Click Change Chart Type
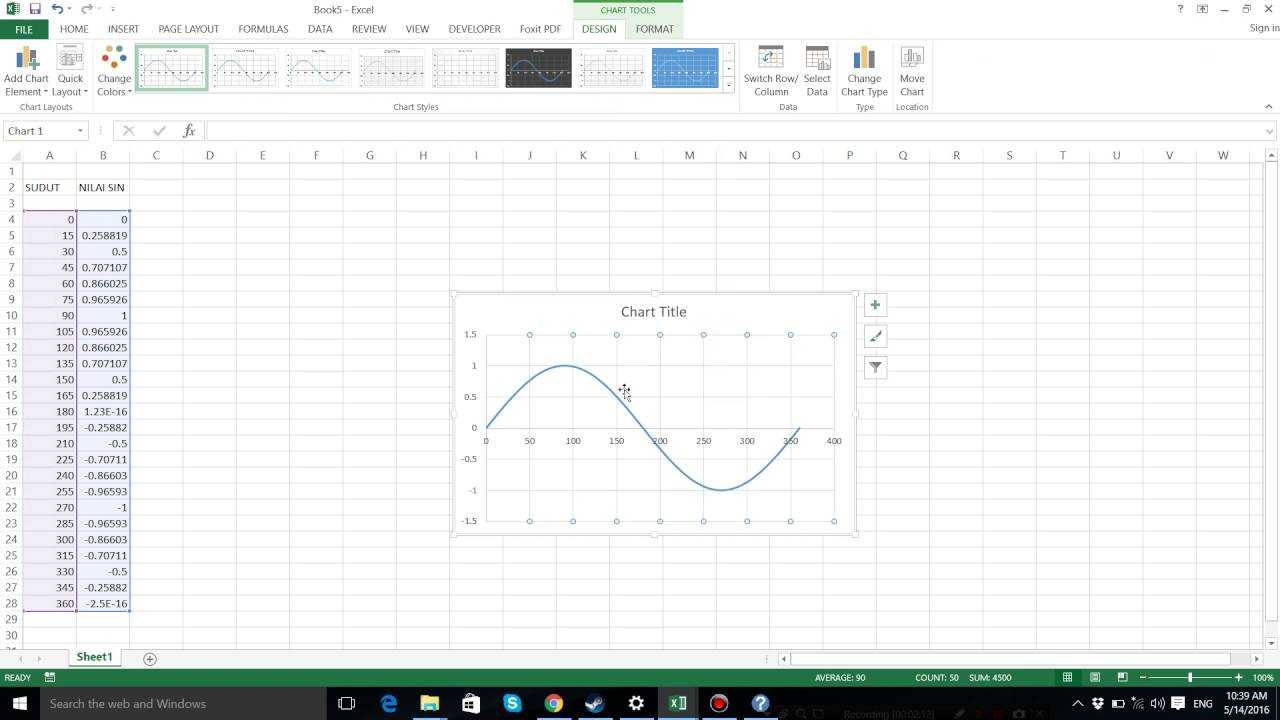1280x720 pixels. coord(864,71)
